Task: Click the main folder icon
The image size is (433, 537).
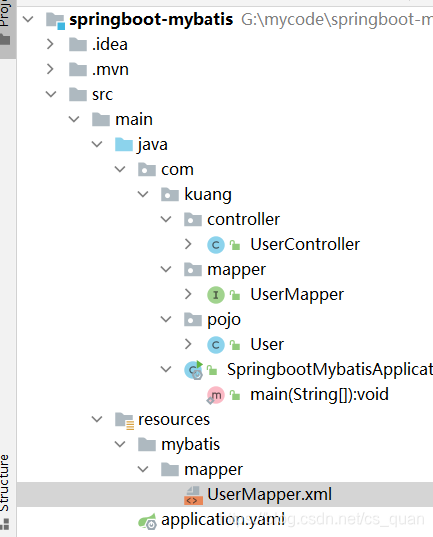Action: 101,120
